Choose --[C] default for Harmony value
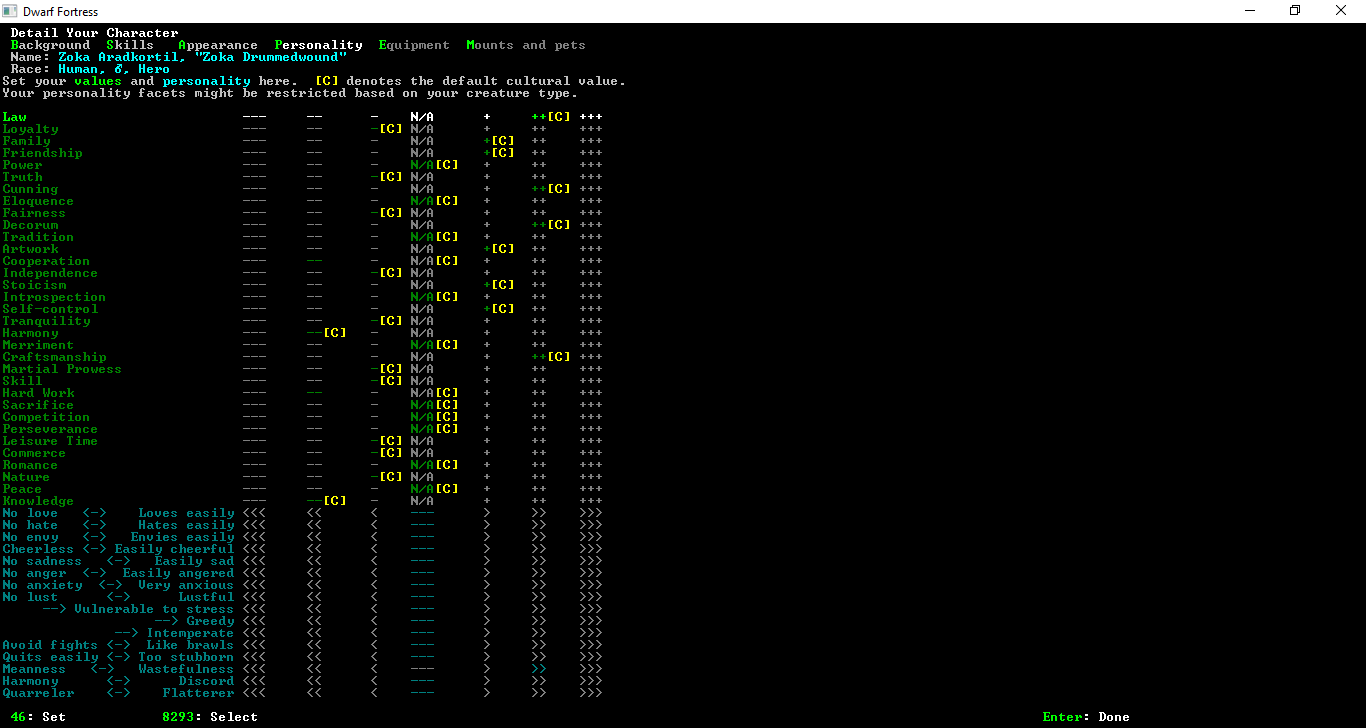Image resolution: width=1366 pixels, height=728 pixels. pyautogui.click(x=326, y=333)
